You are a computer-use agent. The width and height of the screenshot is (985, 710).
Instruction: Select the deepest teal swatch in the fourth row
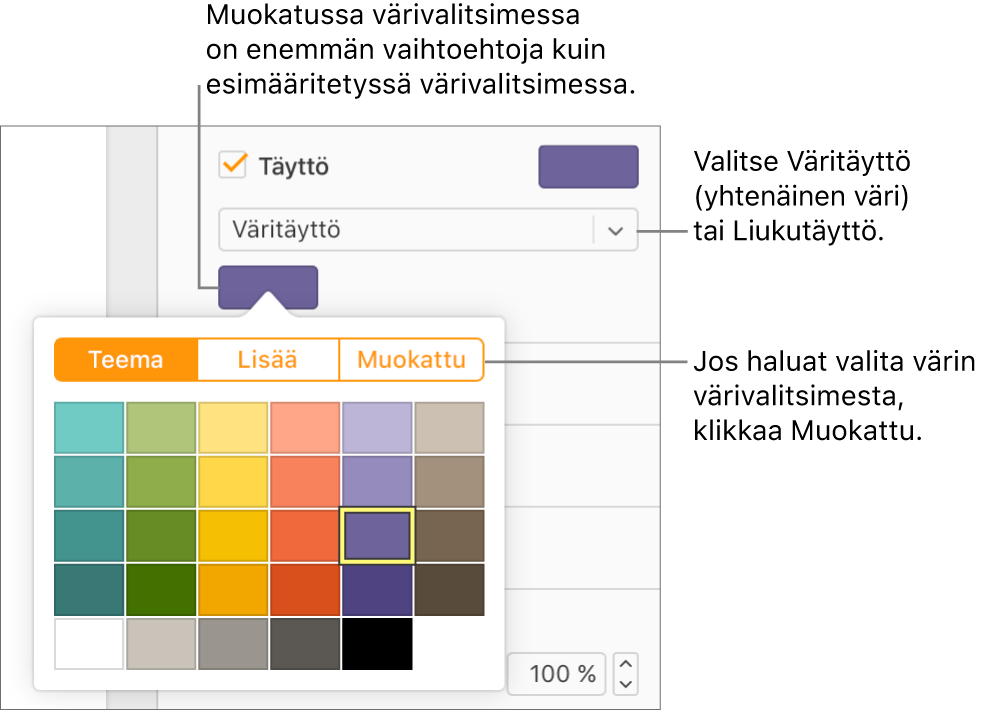(x=89, y=589)
